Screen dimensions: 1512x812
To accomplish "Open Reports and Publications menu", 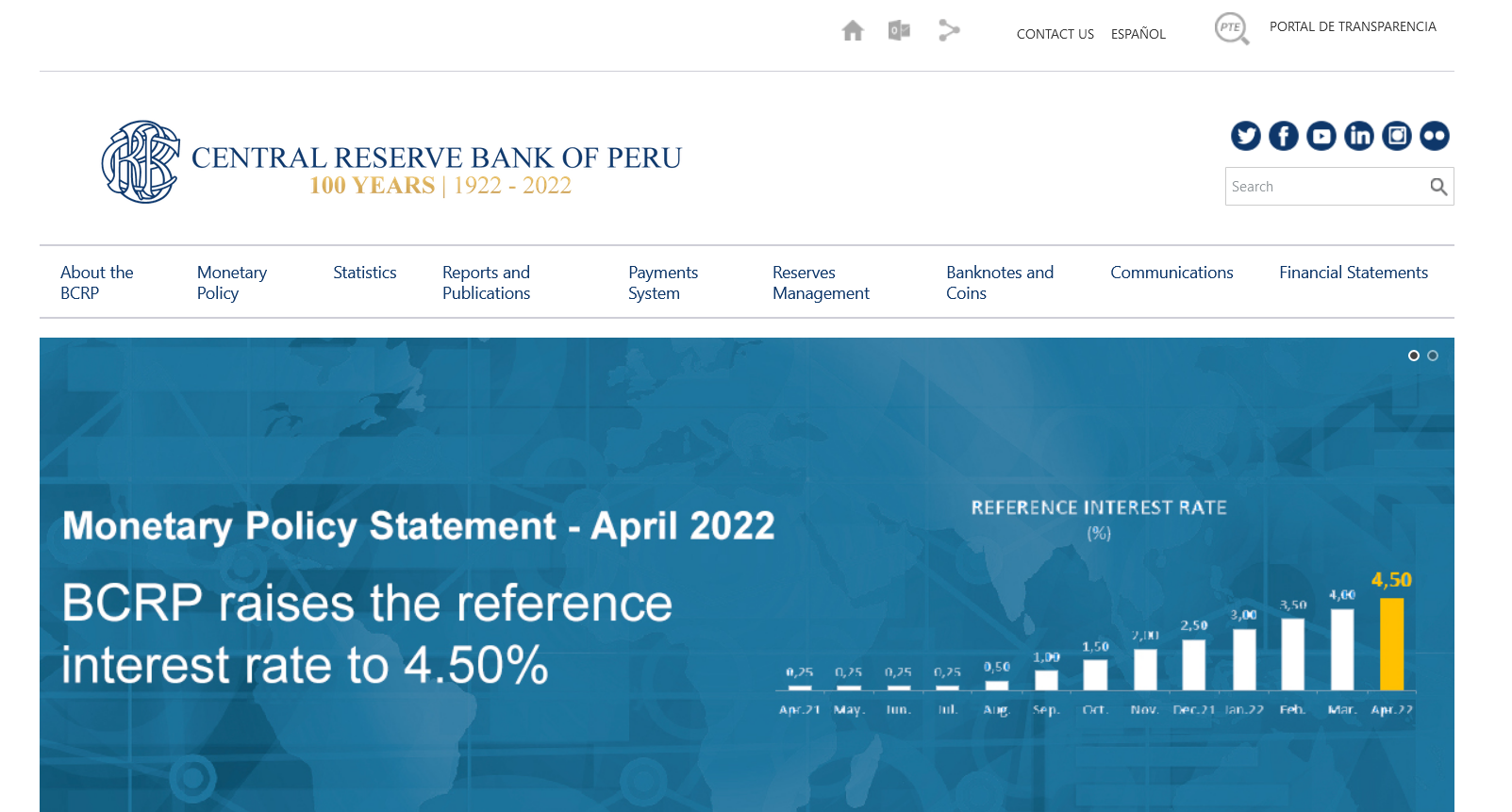I will pyautogui.click(x=486, y=283).
